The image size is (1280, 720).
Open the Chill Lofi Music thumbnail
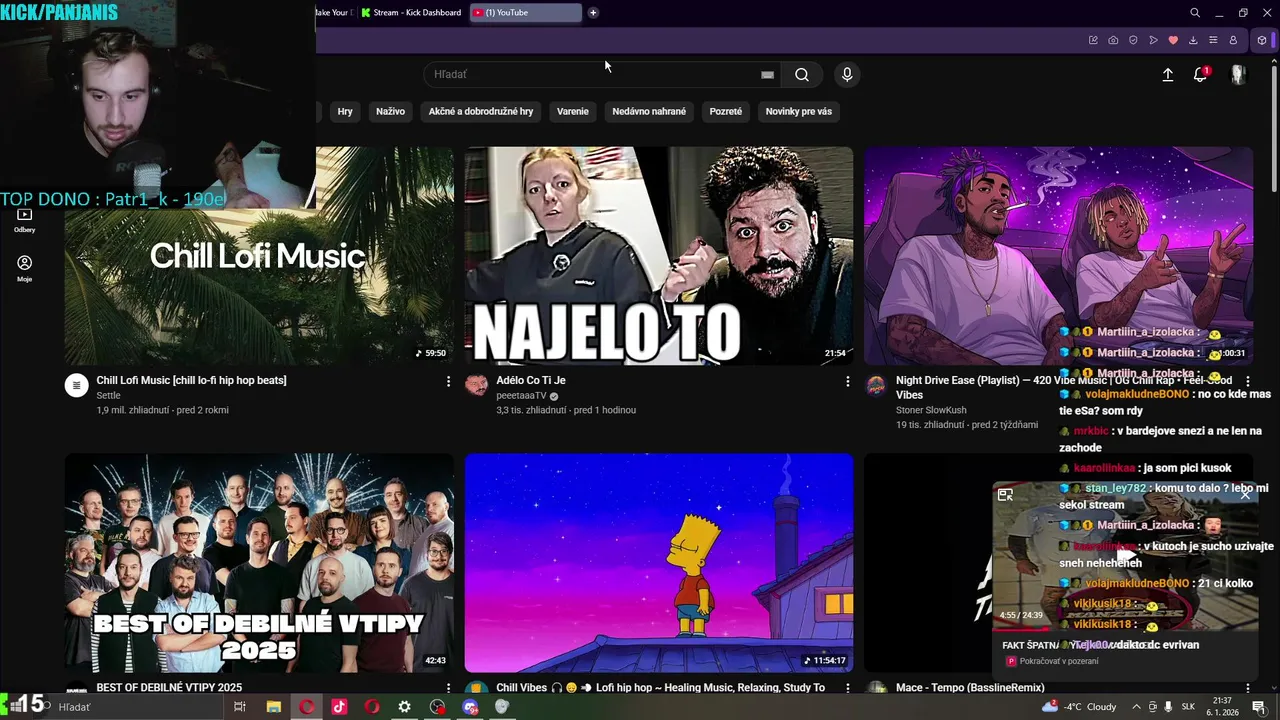259,256
